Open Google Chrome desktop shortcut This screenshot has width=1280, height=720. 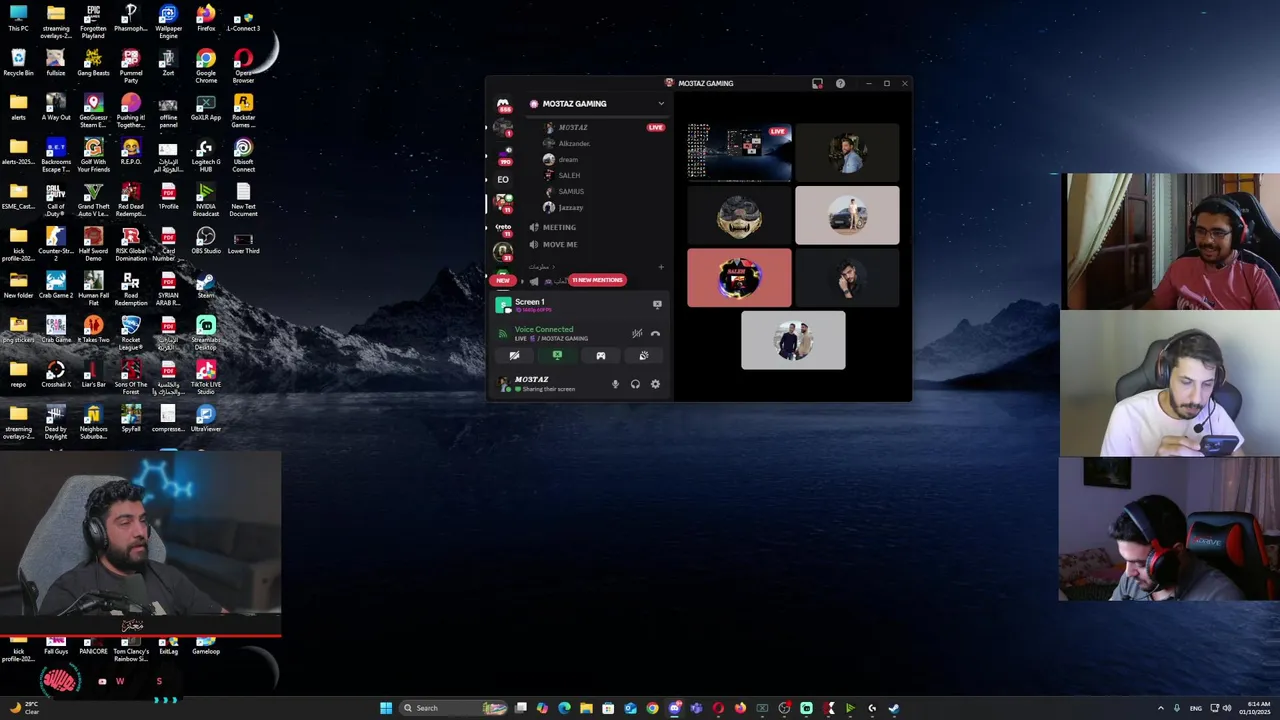(206, 66)
